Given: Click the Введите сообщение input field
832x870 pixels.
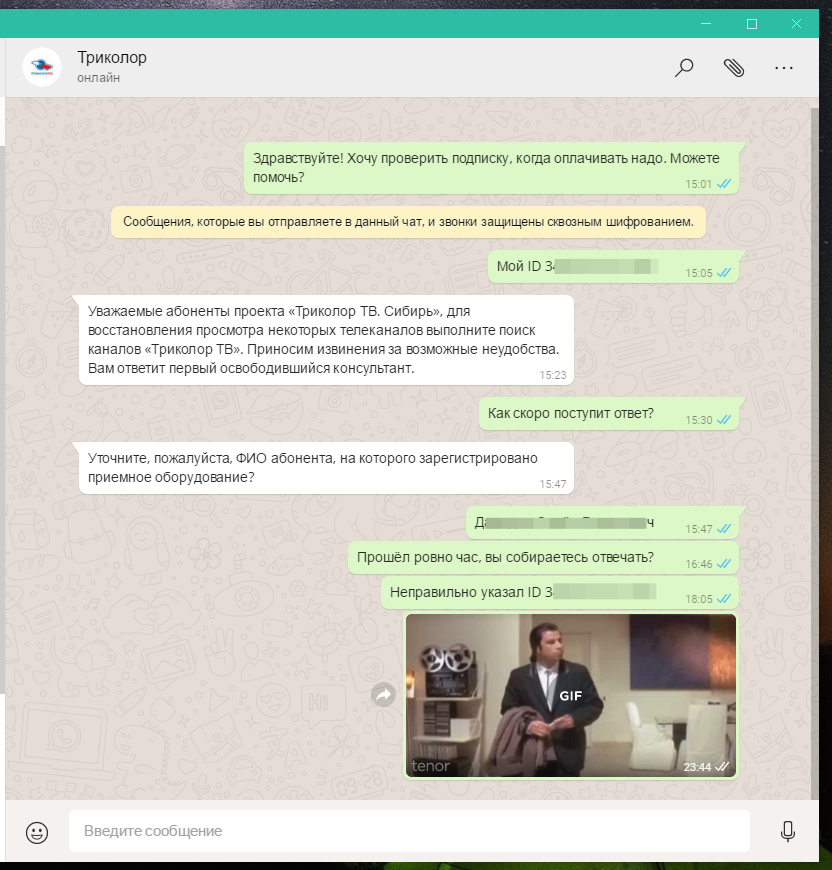Looking at the screenshot, I should 409,831.
